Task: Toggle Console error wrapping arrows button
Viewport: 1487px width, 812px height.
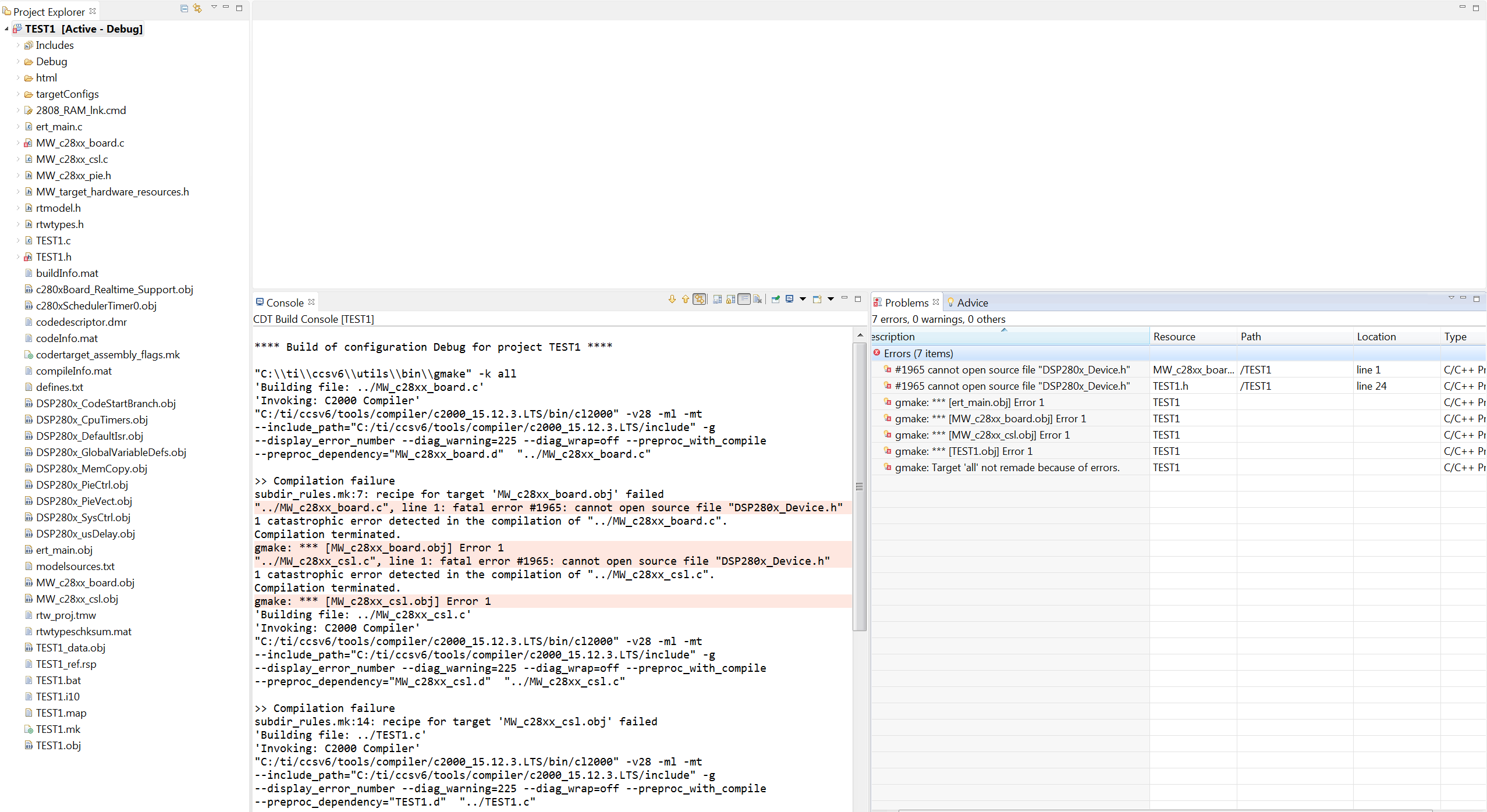Action: pos(700,299)
